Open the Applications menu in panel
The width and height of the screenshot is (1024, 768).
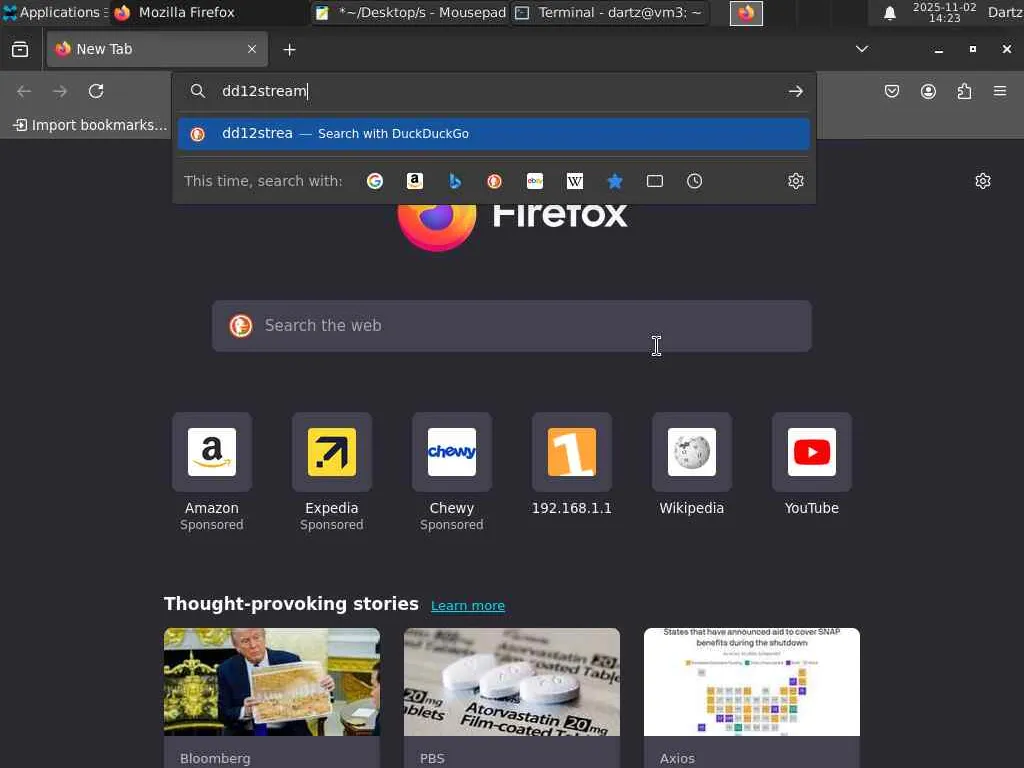[55, 12]
